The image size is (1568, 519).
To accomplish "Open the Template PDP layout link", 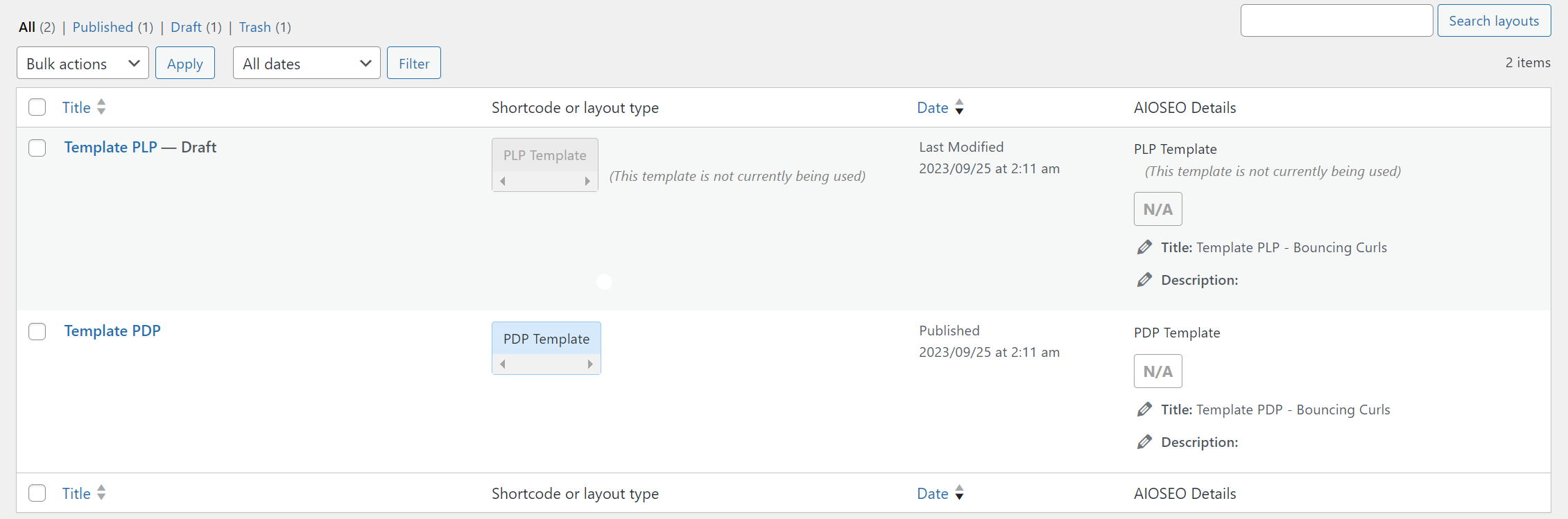I will pyautogui.click(x=112, y=331).
